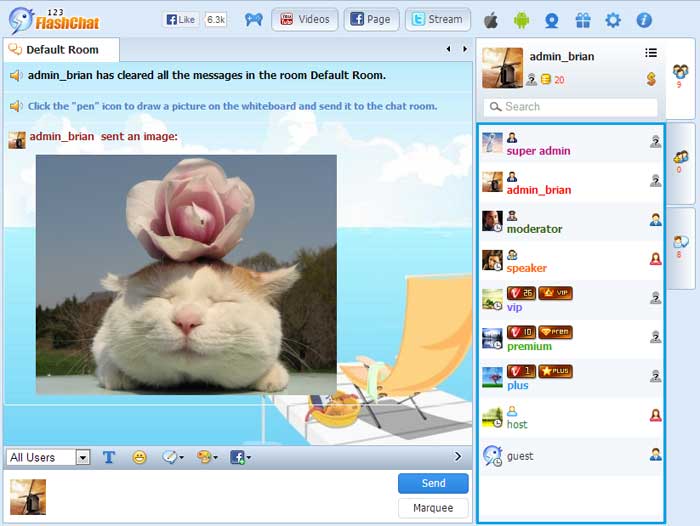Image resolution: width=700 pixels, height=526 pixels.
Task: Click the Marquee button
Action: click(433, 508)
